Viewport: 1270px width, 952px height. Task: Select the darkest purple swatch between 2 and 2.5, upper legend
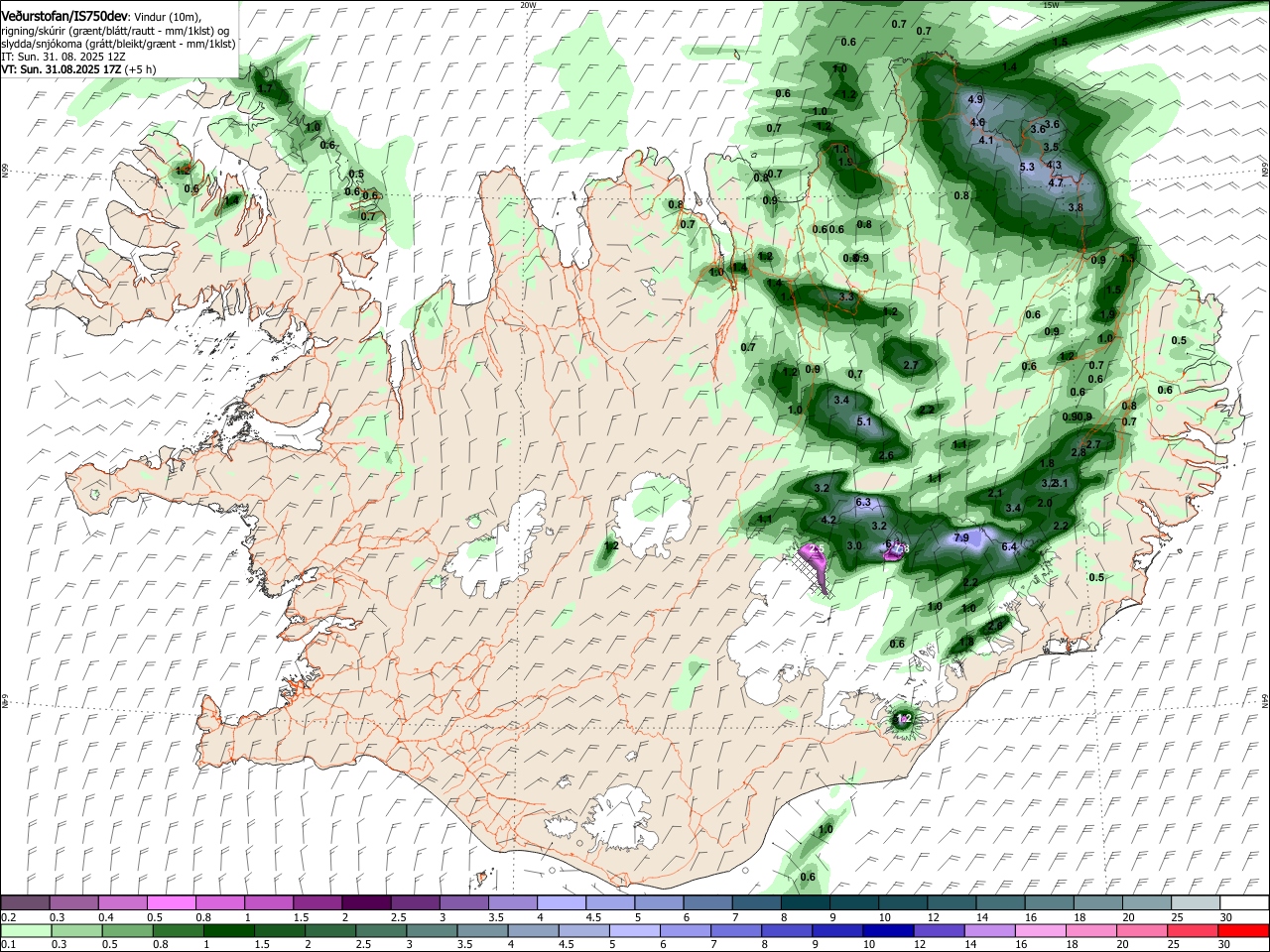366,902
